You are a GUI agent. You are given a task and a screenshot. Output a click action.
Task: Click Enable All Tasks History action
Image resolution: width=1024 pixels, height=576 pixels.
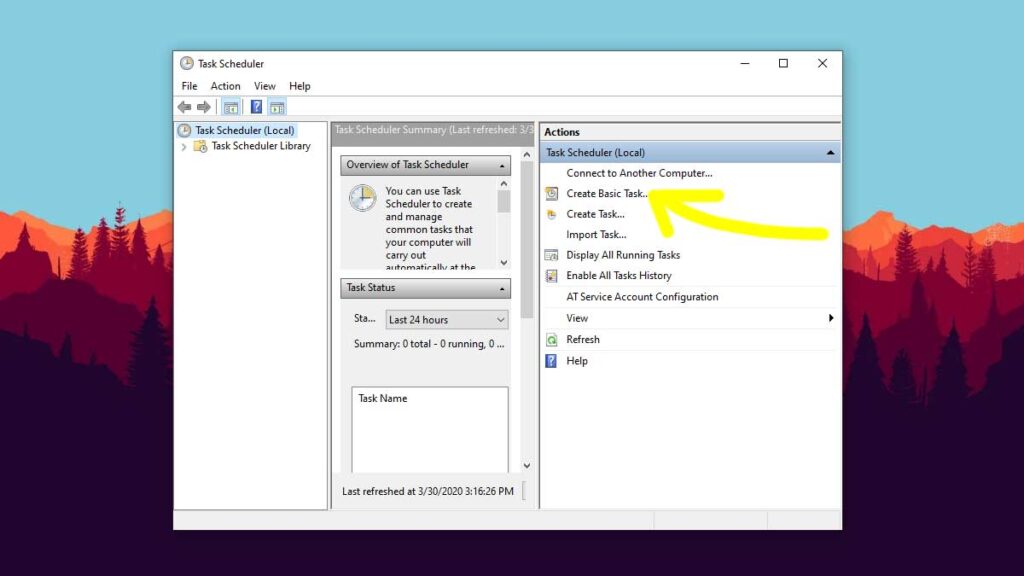[618, 276]
